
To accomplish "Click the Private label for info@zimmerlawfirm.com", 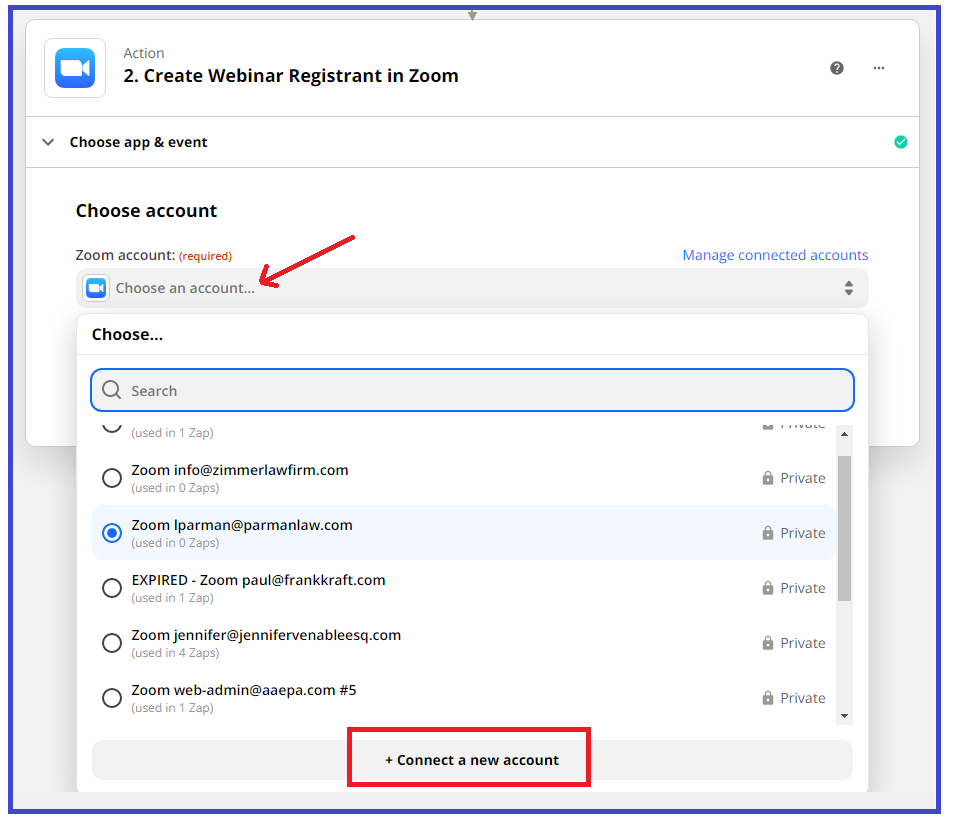I will pos(803,478).
